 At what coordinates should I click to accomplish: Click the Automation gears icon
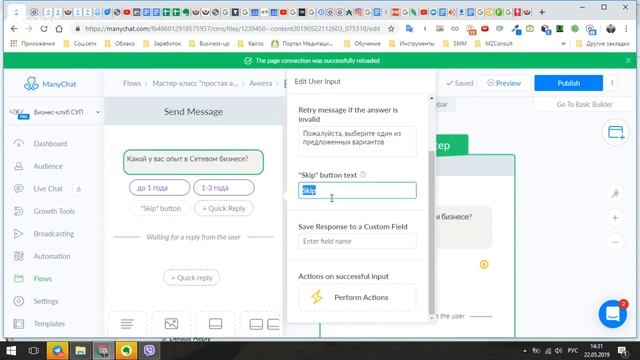(x=19, y=256)
